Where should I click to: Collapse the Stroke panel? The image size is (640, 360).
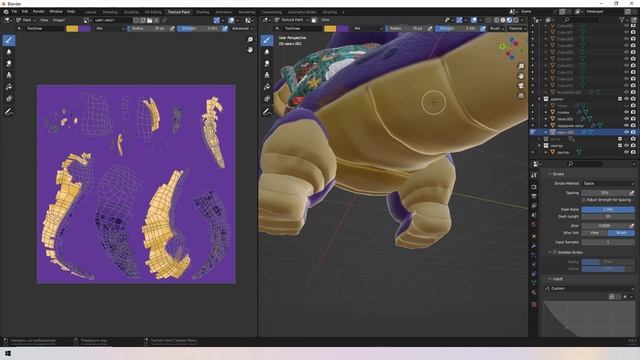[x=550, y=174]
